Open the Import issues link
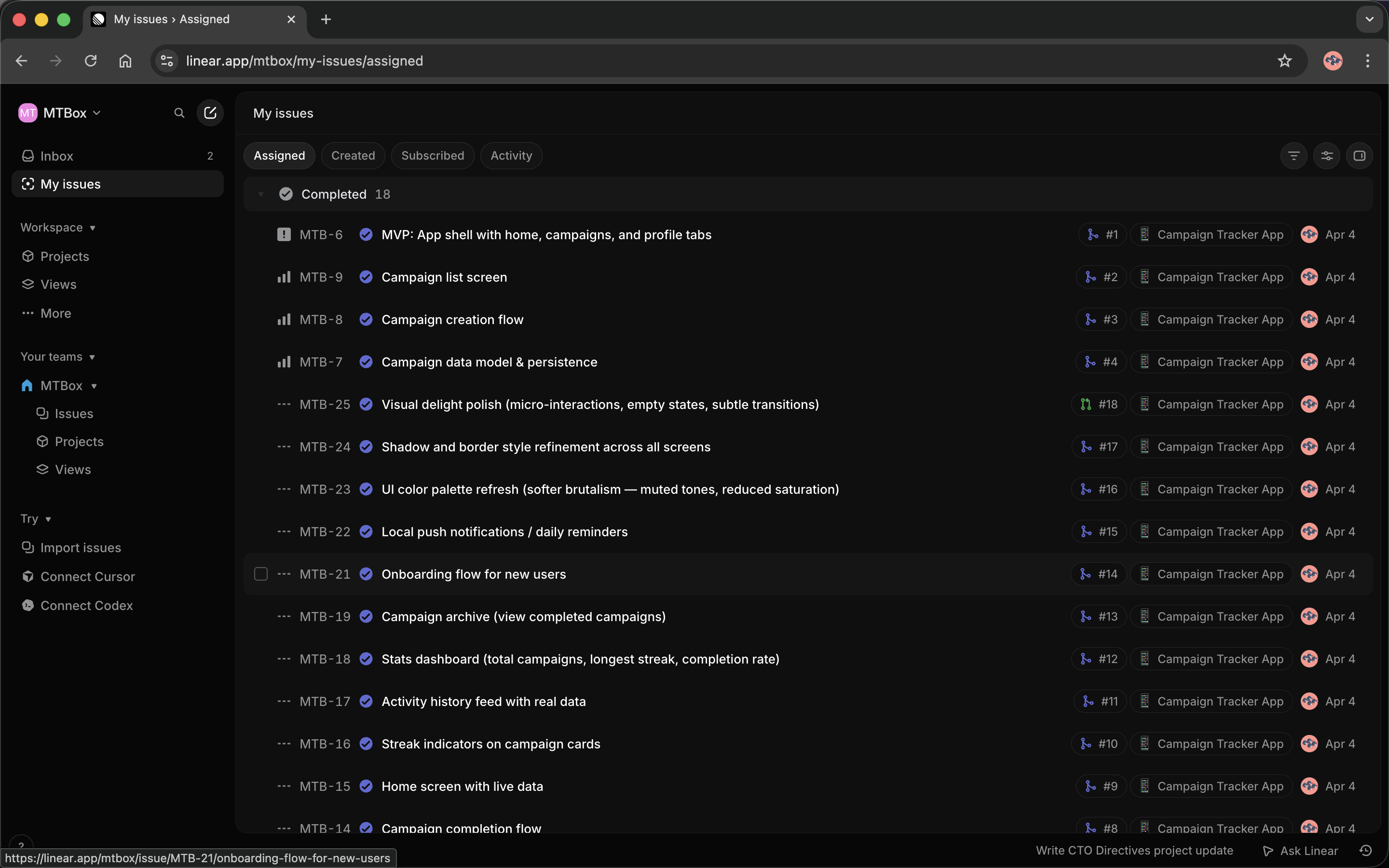Image resolution: width=1389 pixels, height=868 pixels. (x=81, y=547)
